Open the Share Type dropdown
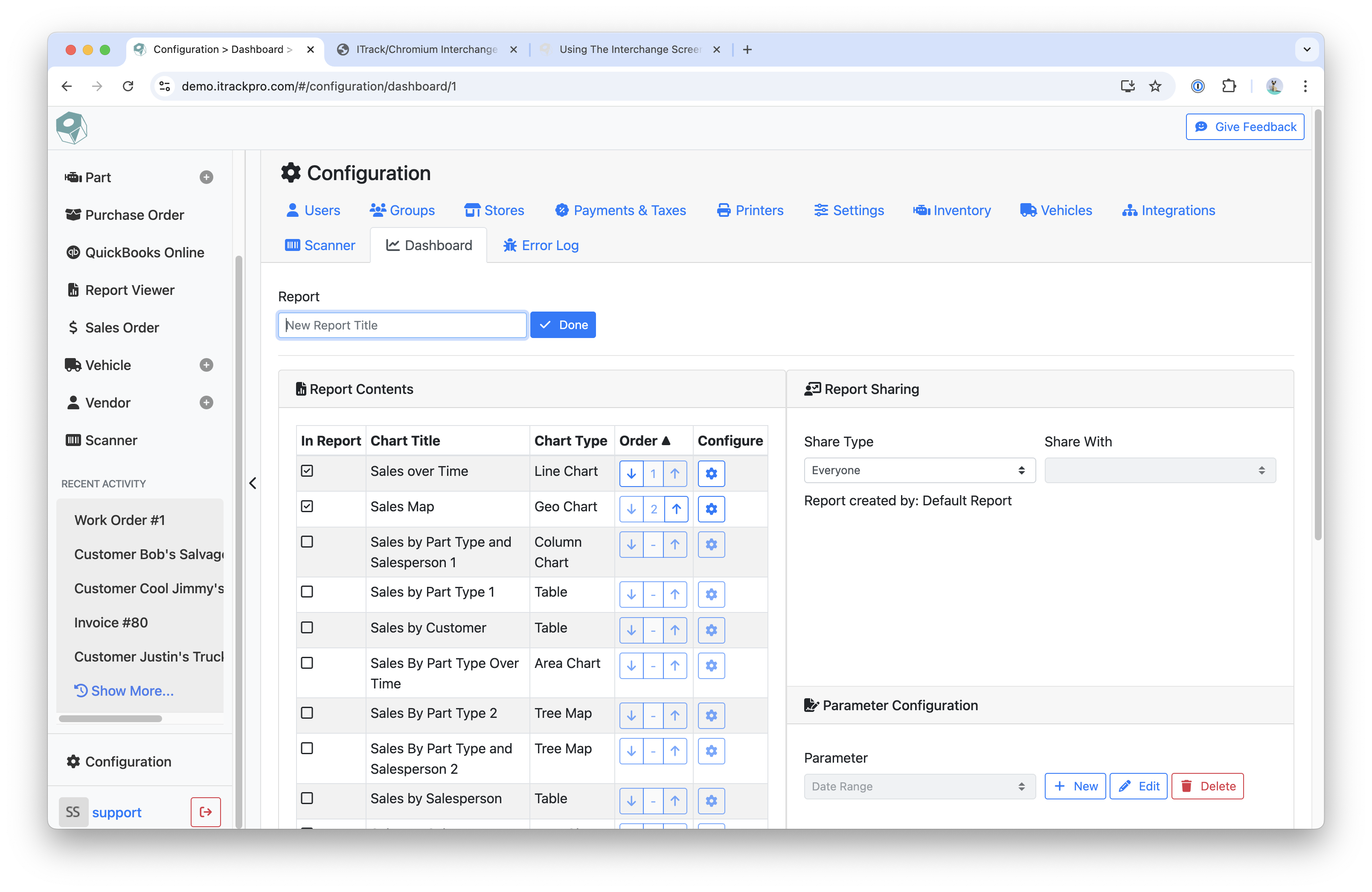Screen dimensions: 1372x892 919,470
